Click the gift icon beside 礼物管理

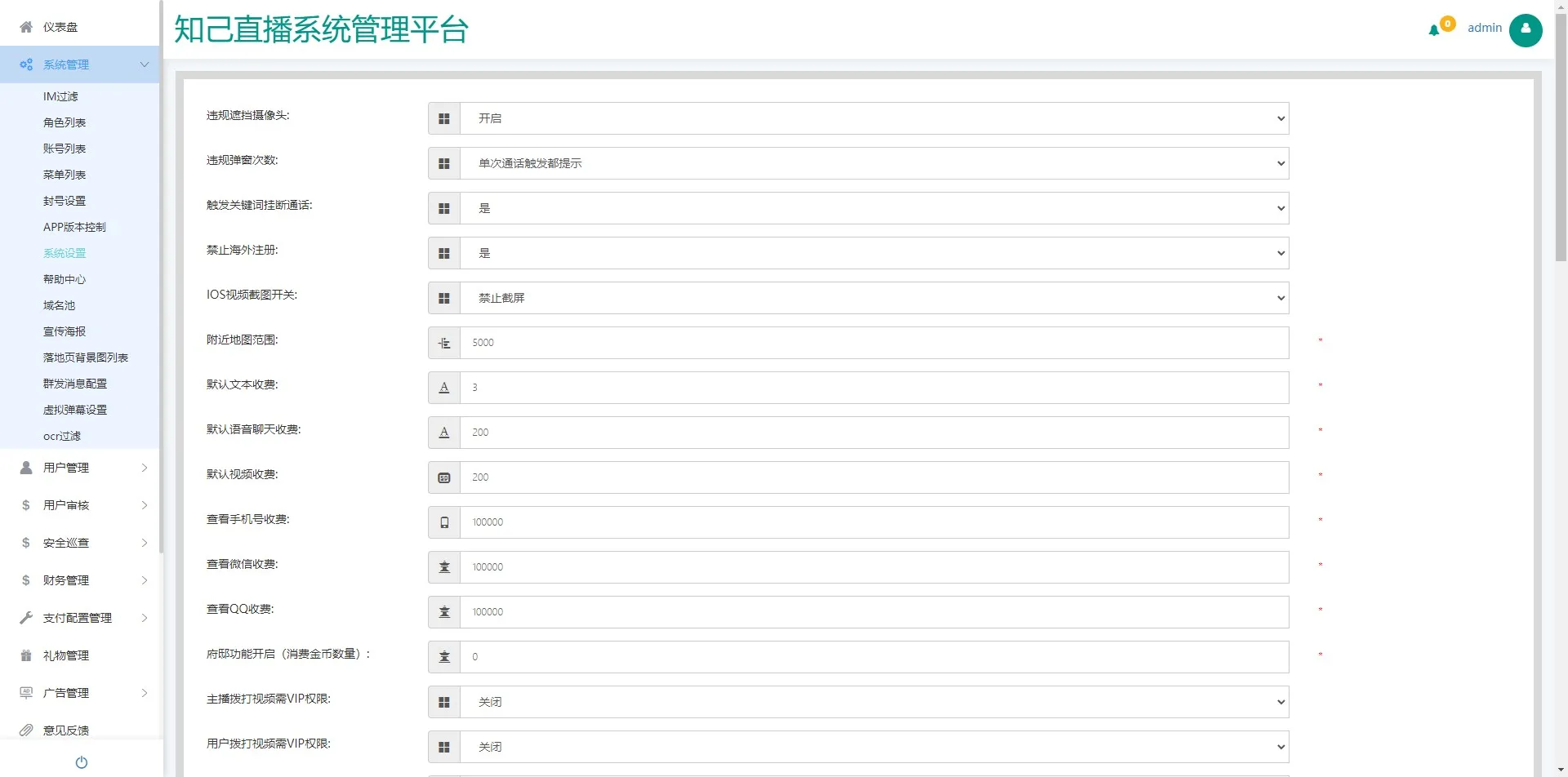point(26,655)
